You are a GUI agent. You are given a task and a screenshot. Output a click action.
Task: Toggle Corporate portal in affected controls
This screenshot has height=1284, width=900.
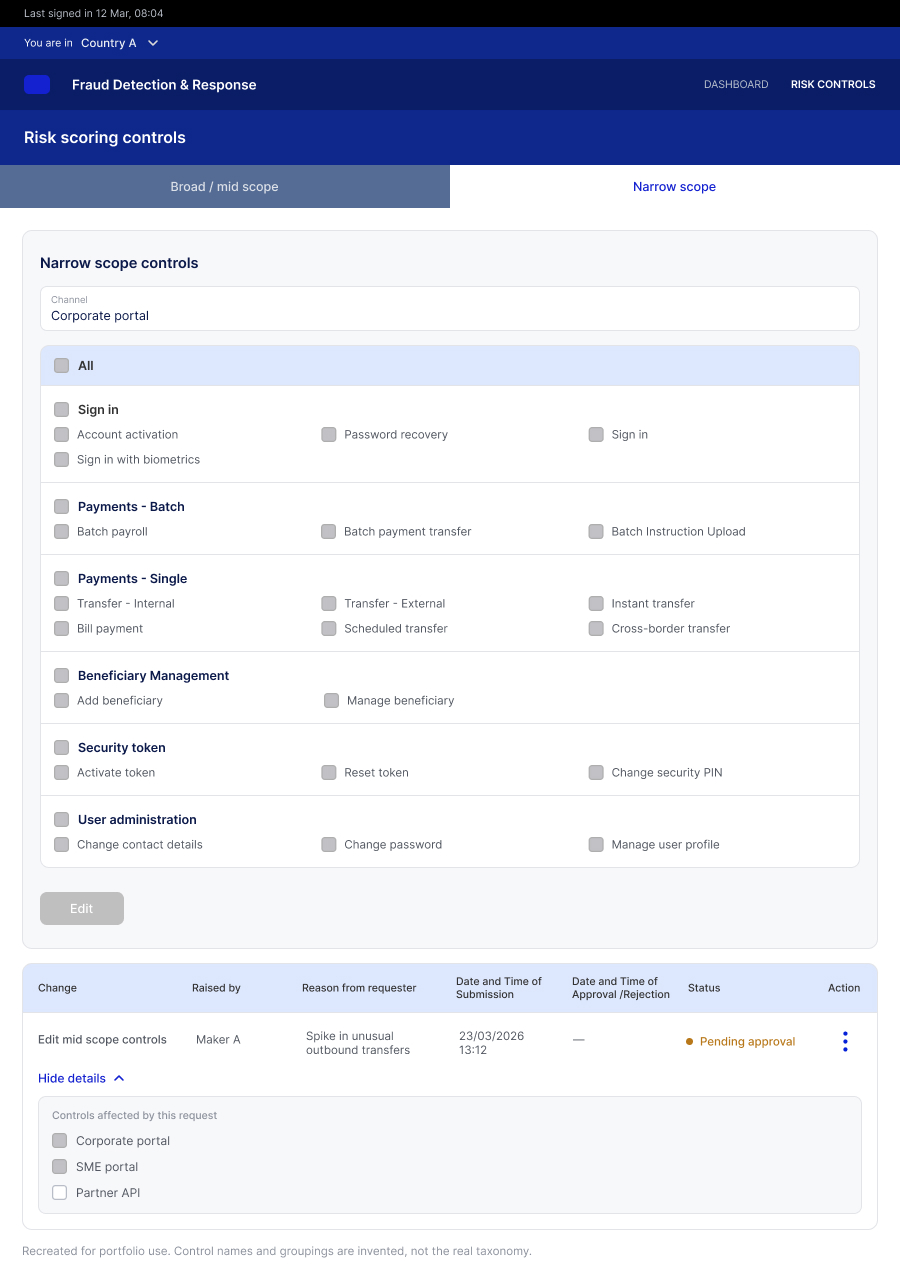point(60,1141)
